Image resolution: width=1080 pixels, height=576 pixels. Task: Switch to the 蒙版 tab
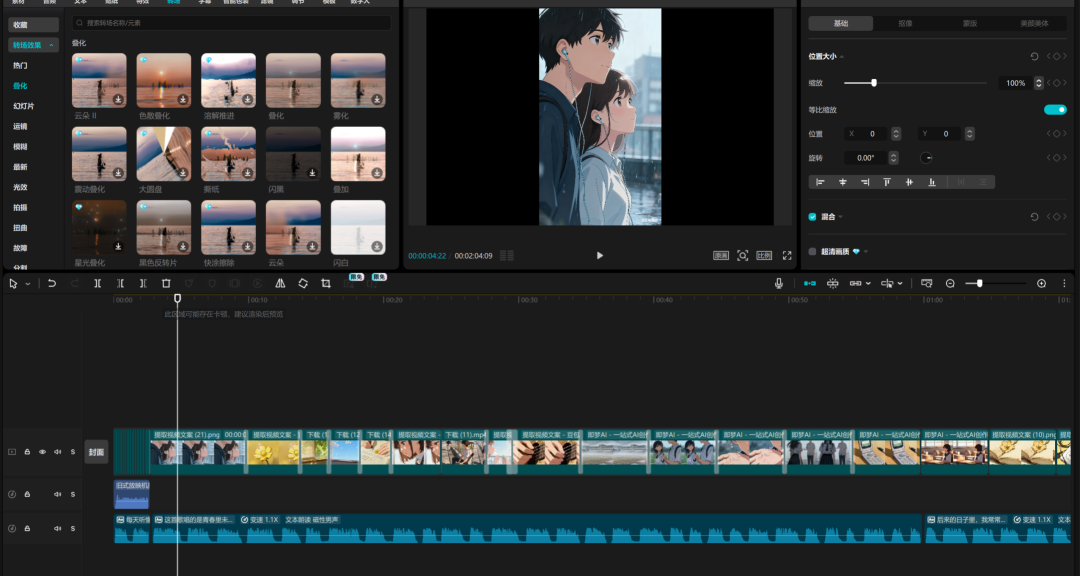coord(970,23)
